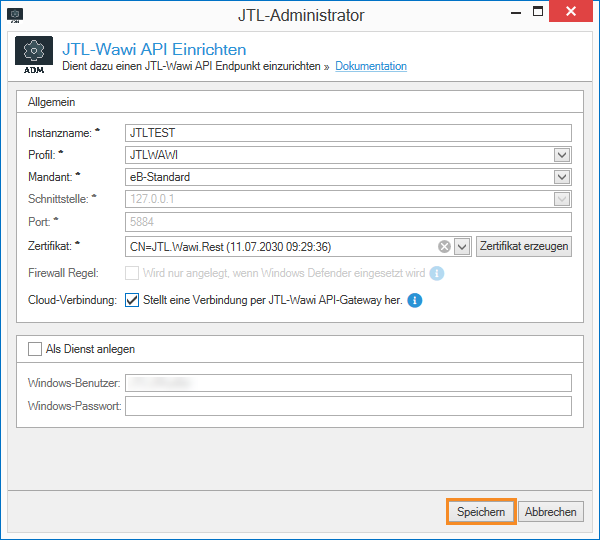The width and height of the screenshot is (600, 540).
Task: Click the info icon beside Cloud-Verbindung text
Action: click(415, 300)
